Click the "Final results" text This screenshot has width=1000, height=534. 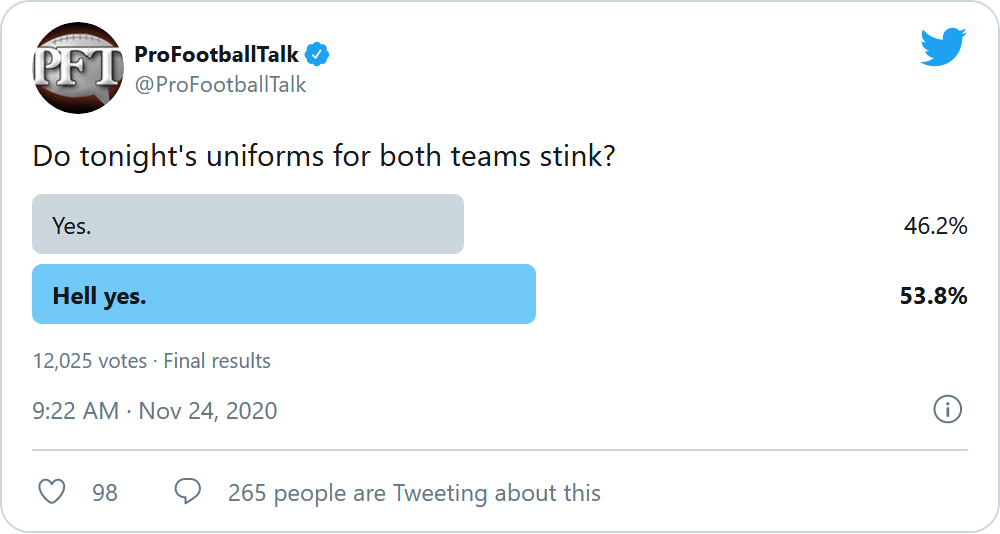pos(217,361)
